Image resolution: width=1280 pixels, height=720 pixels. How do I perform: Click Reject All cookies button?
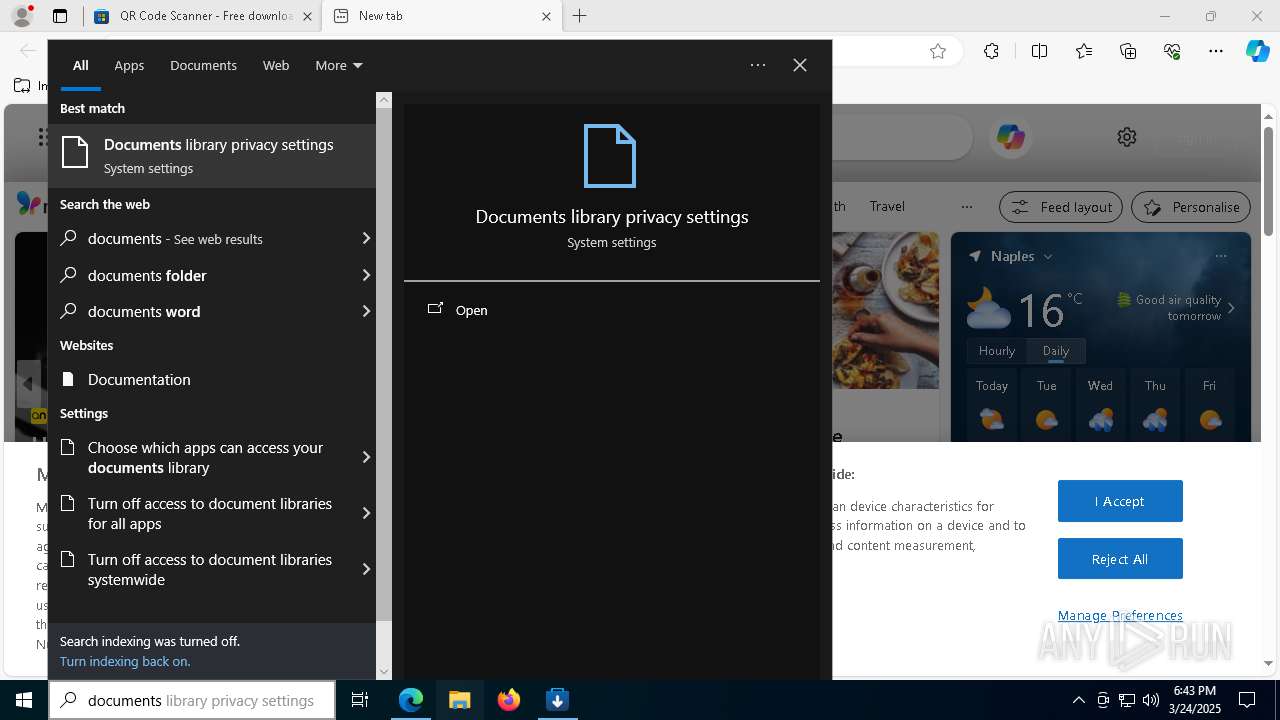(x=1120, y=559)
